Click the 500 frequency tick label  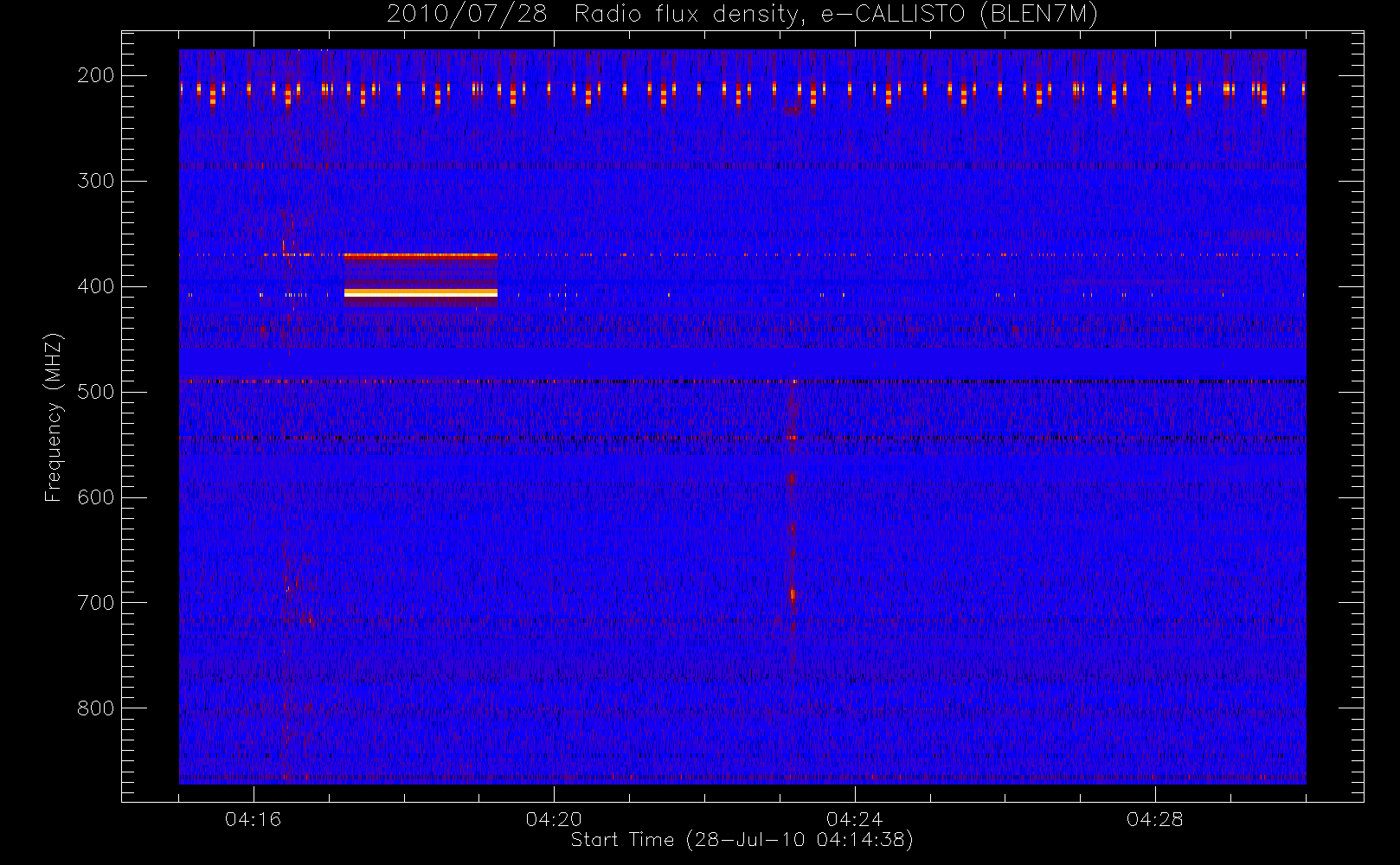click(96, 392)
